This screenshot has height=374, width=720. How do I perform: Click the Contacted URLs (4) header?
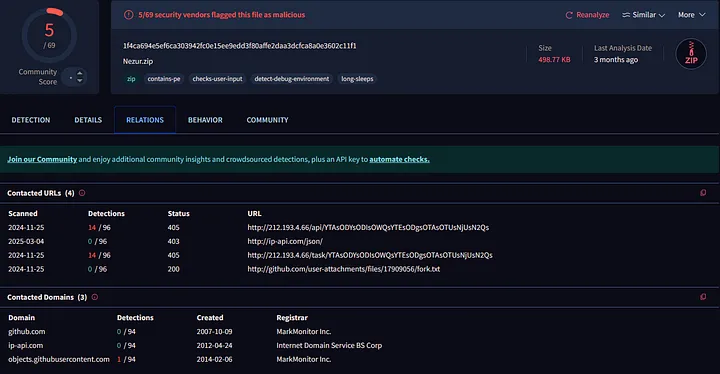41,193
